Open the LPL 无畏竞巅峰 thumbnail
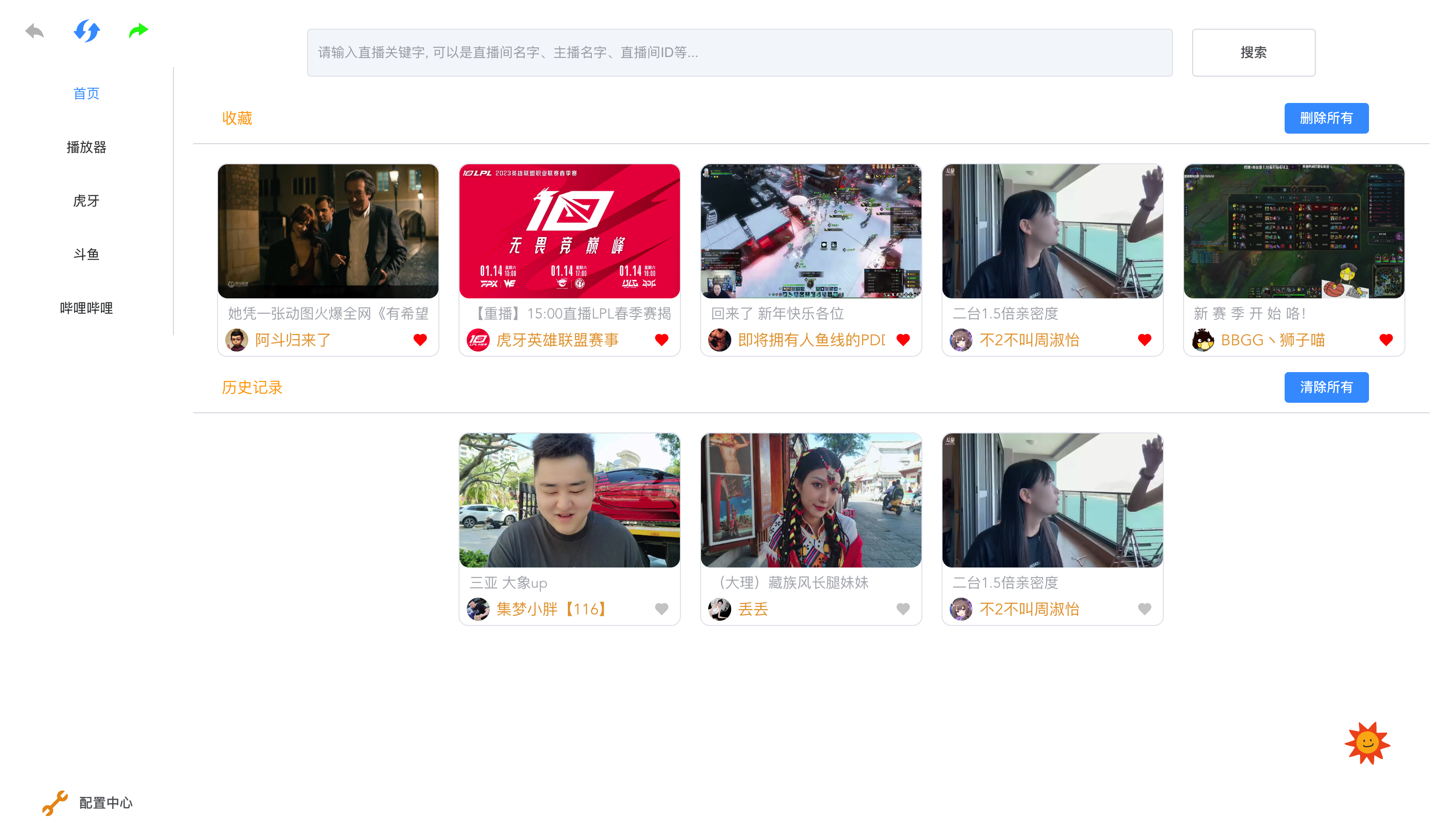1449x840 pixels. click(x=569, y=231)
